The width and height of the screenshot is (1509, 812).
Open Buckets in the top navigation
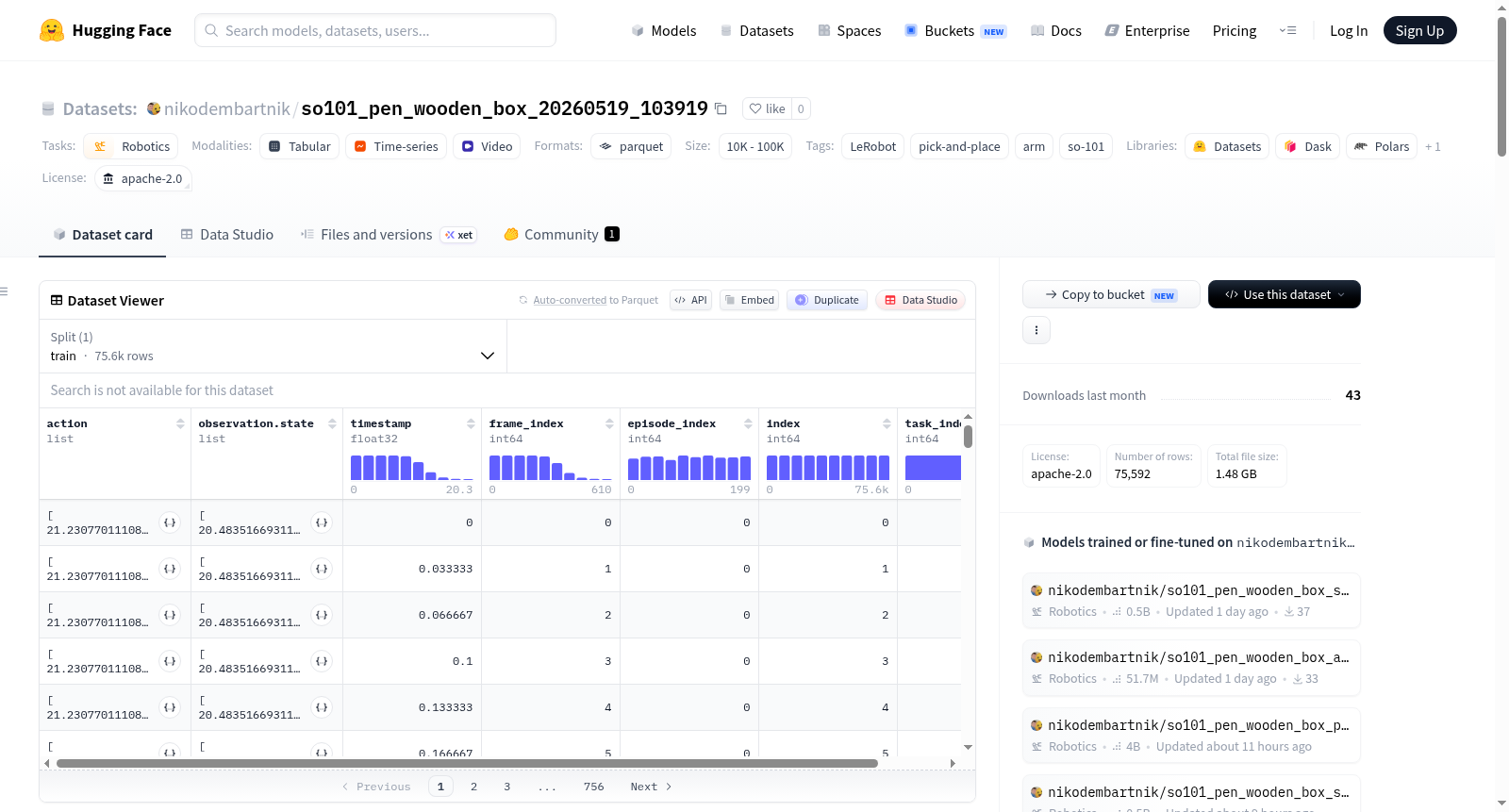tap(955, 31)
